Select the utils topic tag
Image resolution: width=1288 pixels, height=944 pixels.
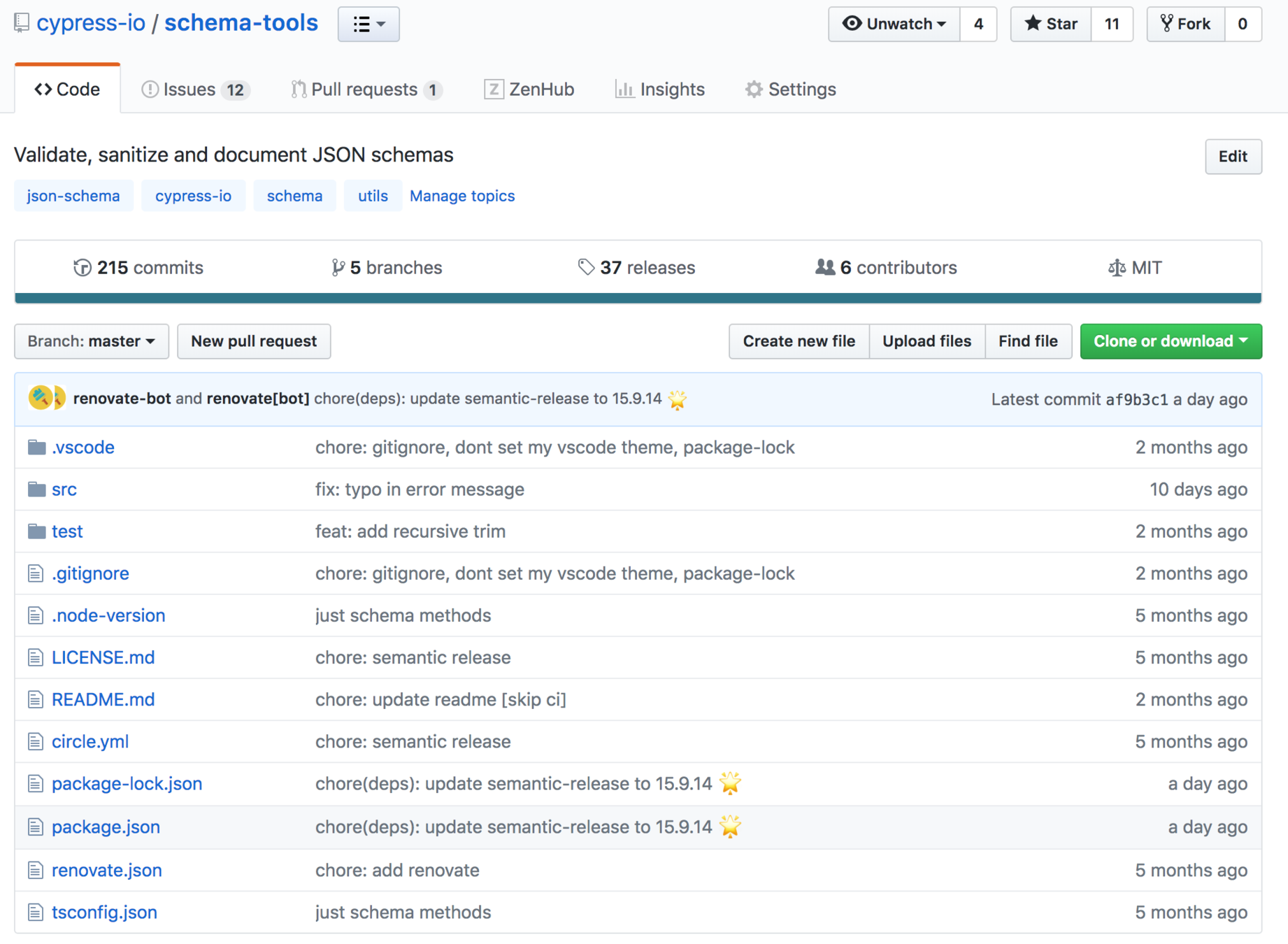coord(373,196)
